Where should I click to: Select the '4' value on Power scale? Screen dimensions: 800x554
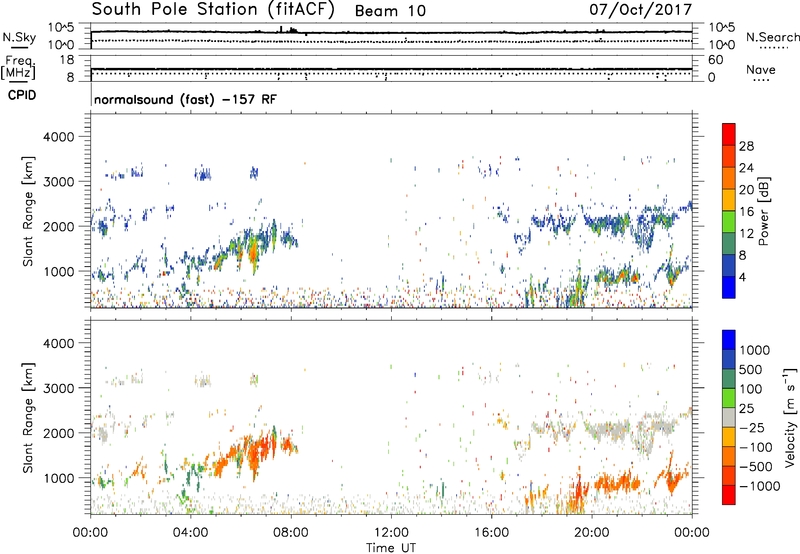pyautogui.click(x=742, y=277)
